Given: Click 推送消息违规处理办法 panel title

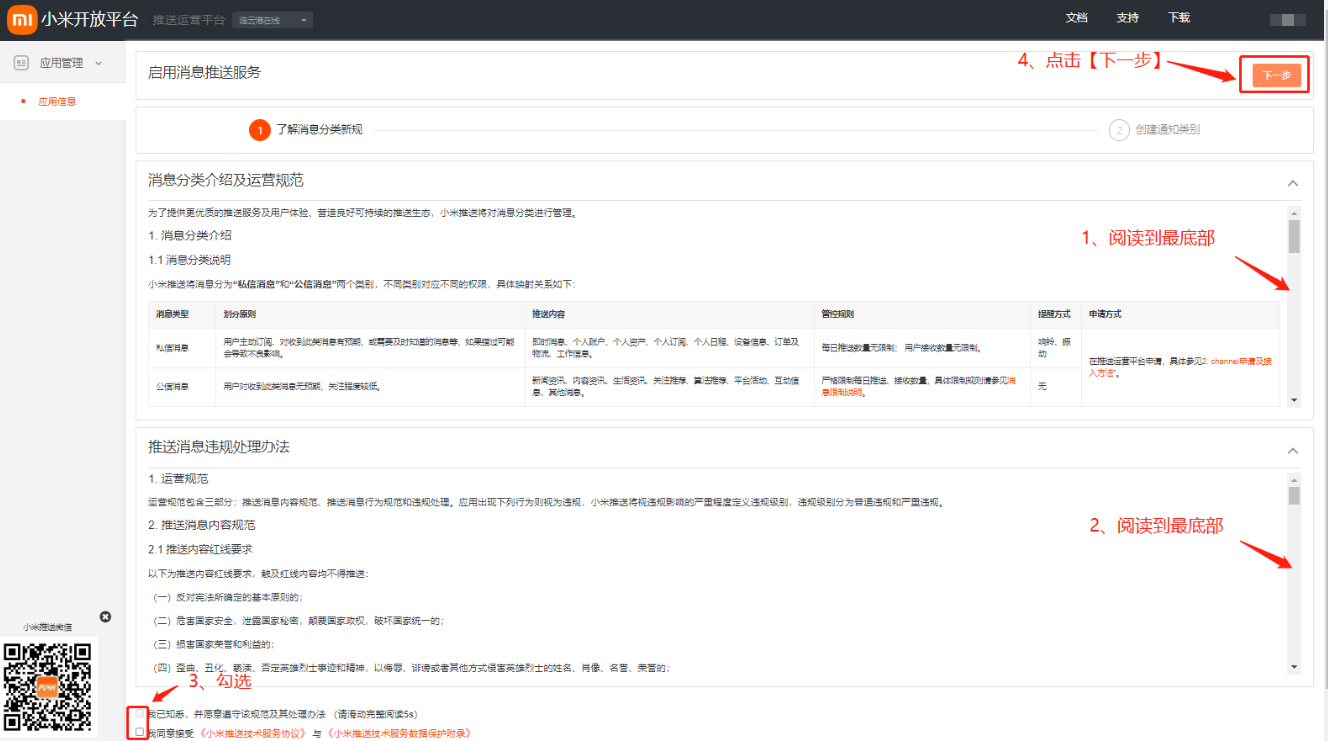Looking at the screenshot, I should [x=219, y=446].
